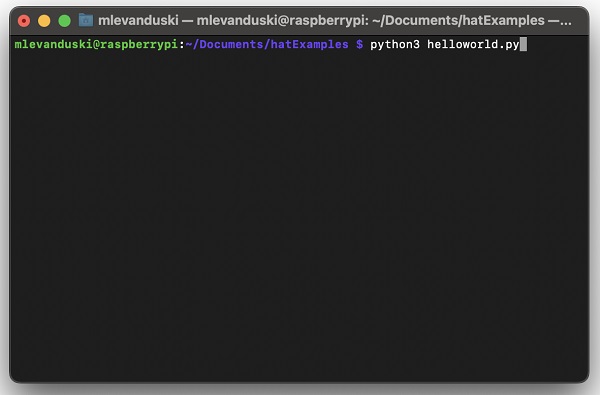
Task: Maximize the Terminal window with green button
Action: 64,21
